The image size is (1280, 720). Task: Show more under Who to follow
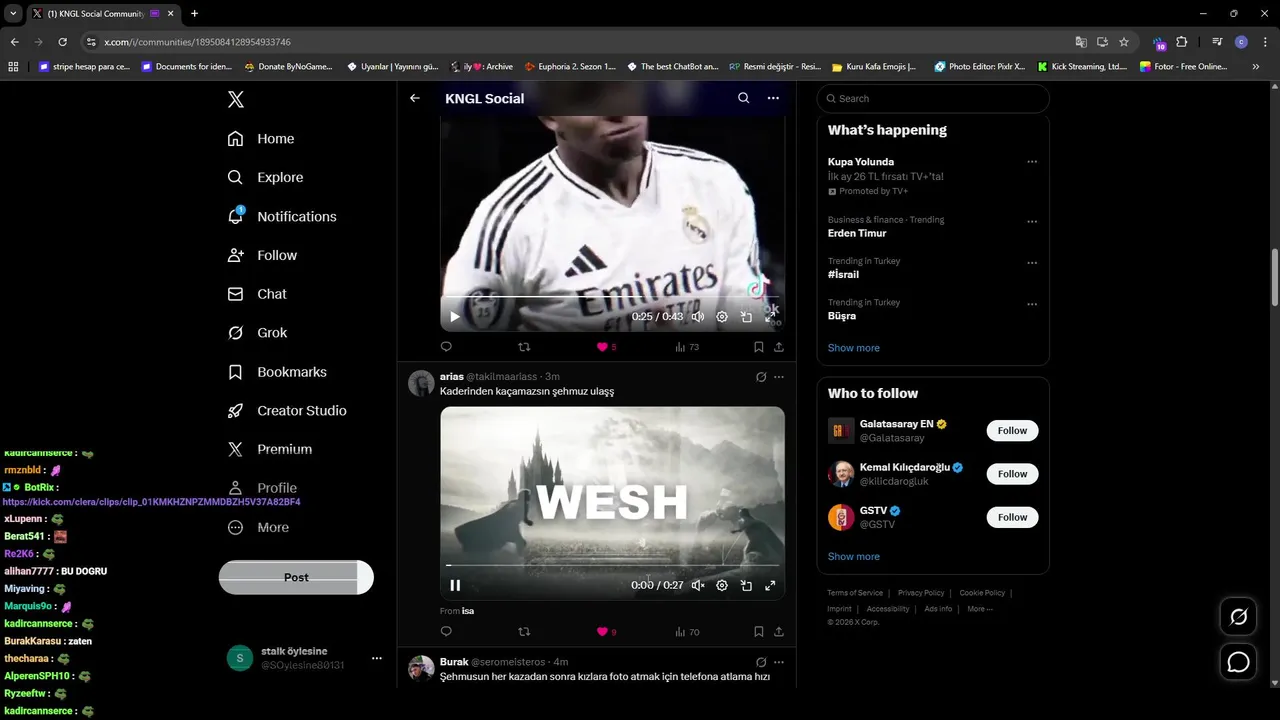(x=854, y=557)
